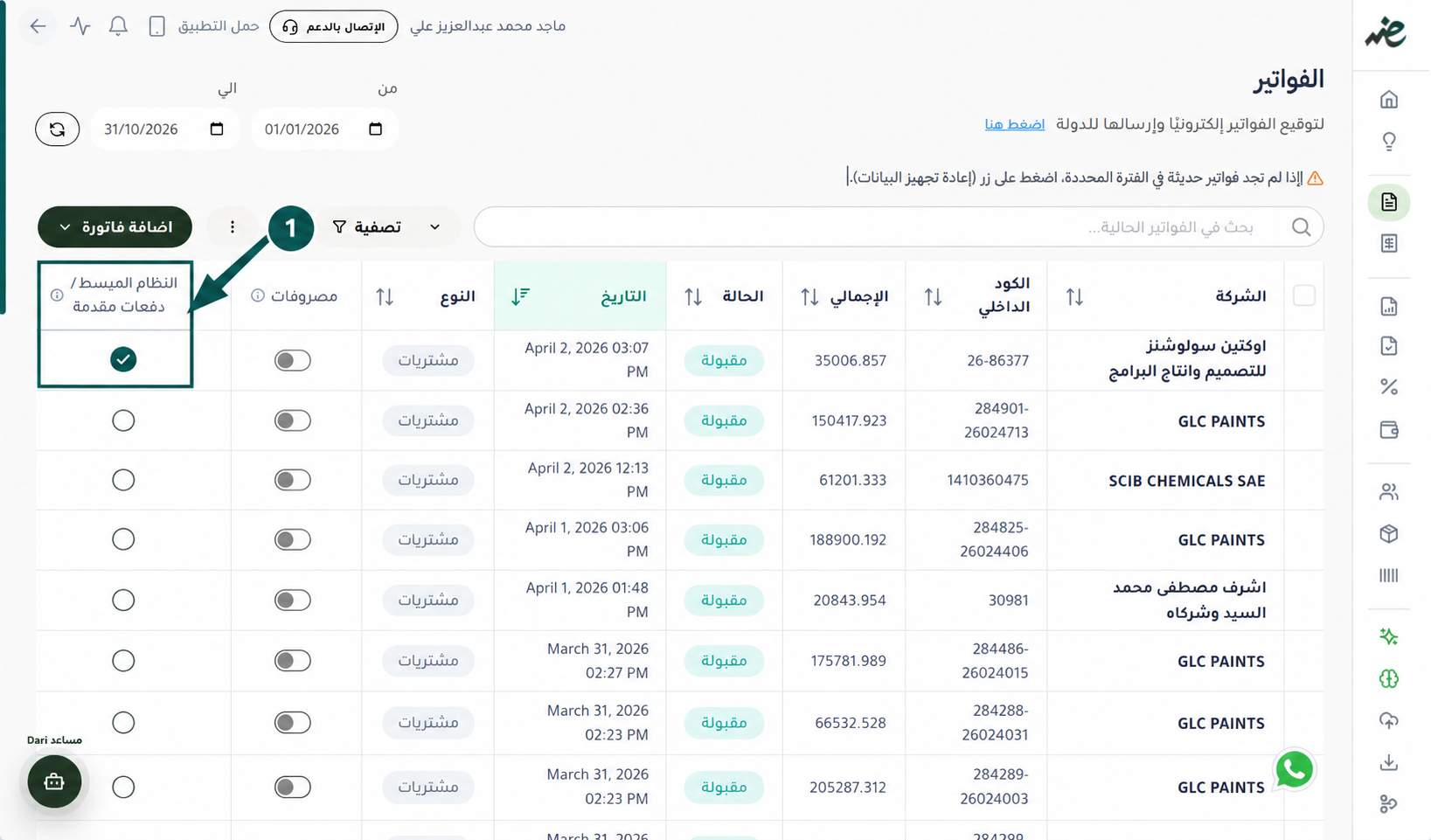This screenshot has height=840, width=1431.
Task: Click حمل التطبيق download app text
Action: (219, 26)
